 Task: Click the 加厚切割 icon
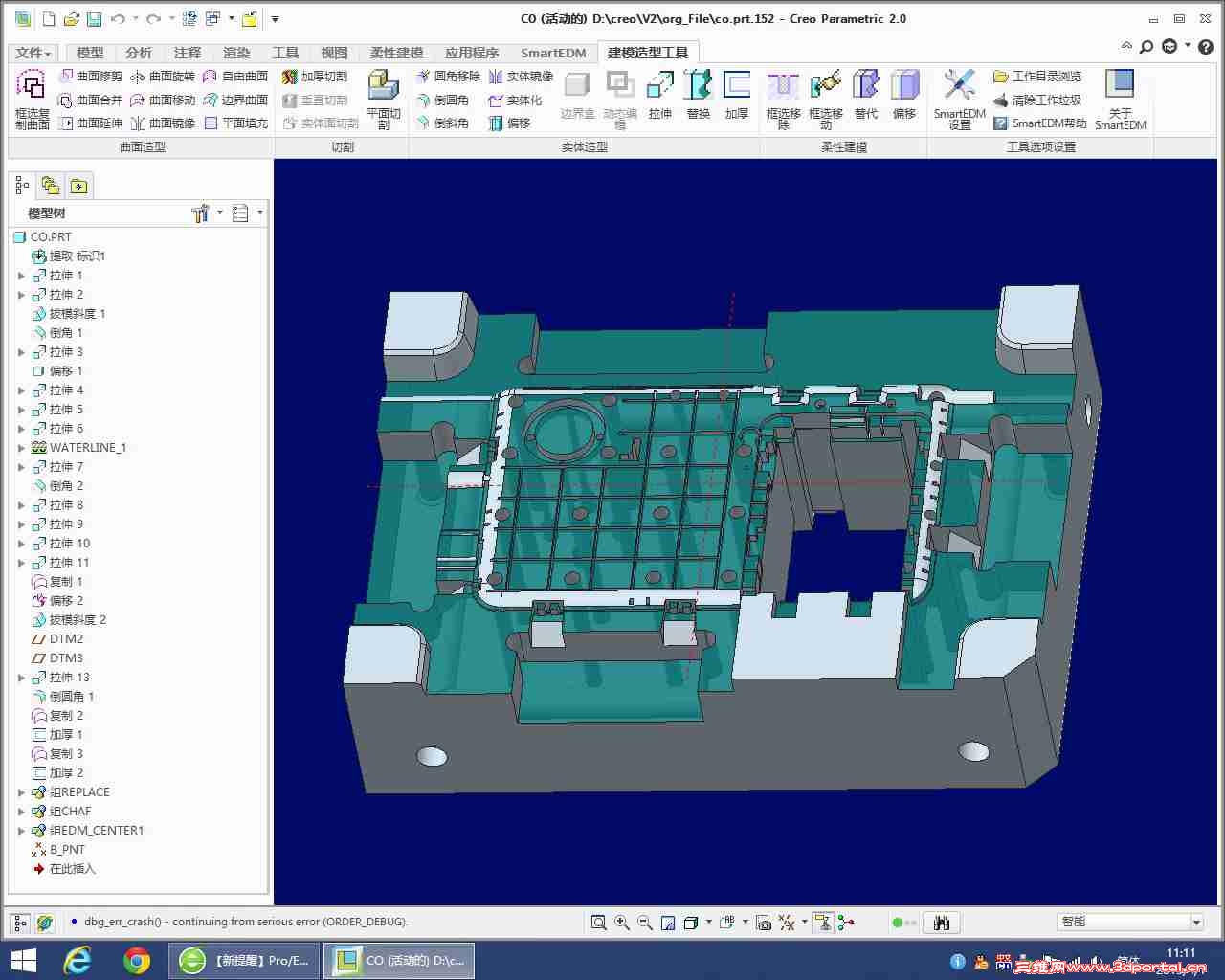[290, 76]
